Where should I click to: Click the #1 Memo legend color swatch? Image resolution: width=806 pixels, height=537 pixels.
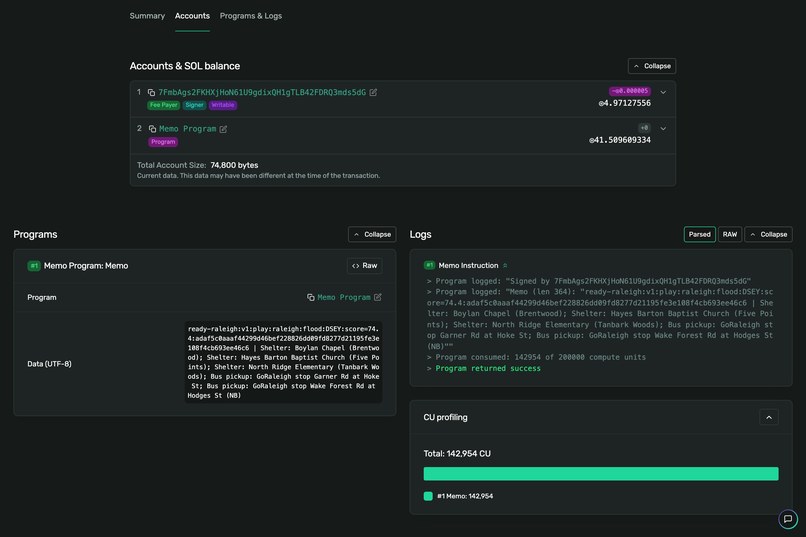click(x=428, y=496)
